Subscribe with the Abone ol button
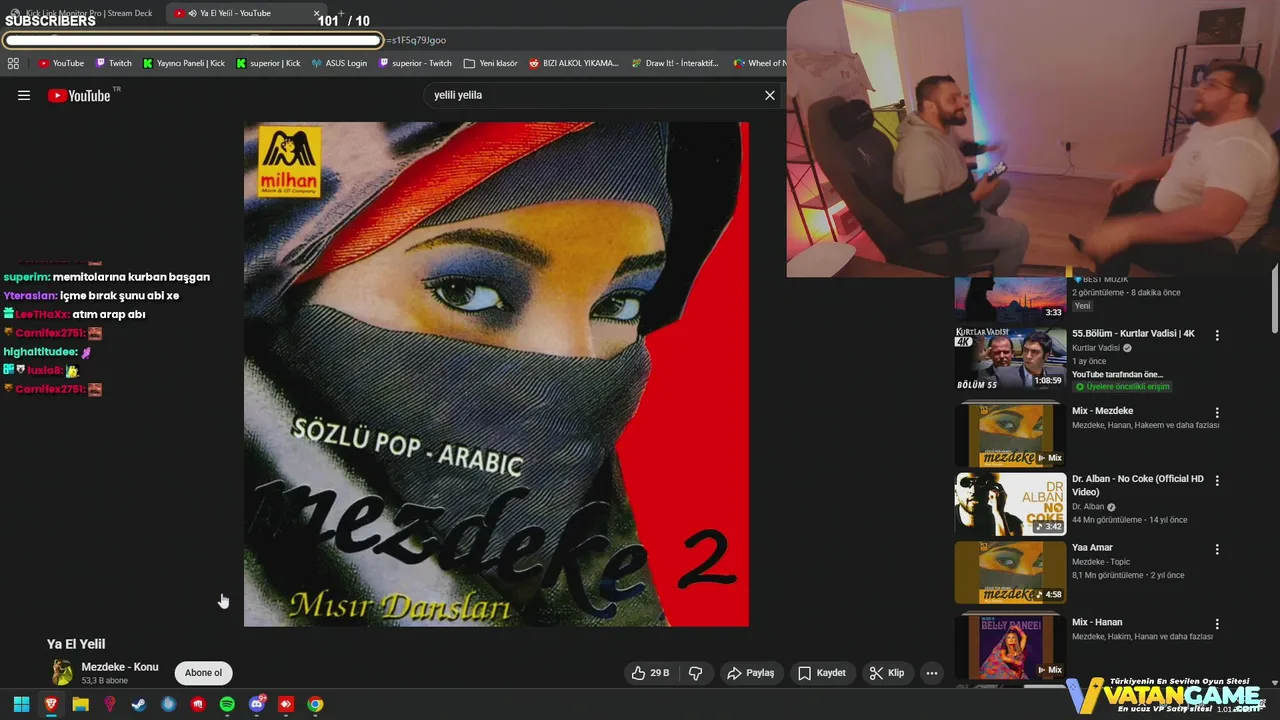Image resolution: width=1280 pixels, height=720 pixels. coord(203,673)
